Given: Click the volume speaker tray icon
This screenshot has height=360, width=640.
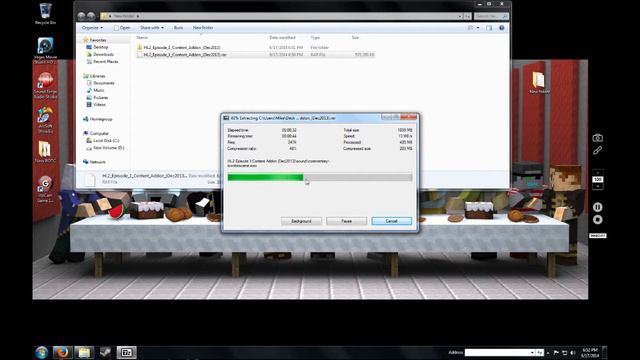Looking at the screenshot, I should (x=573, y=353).
